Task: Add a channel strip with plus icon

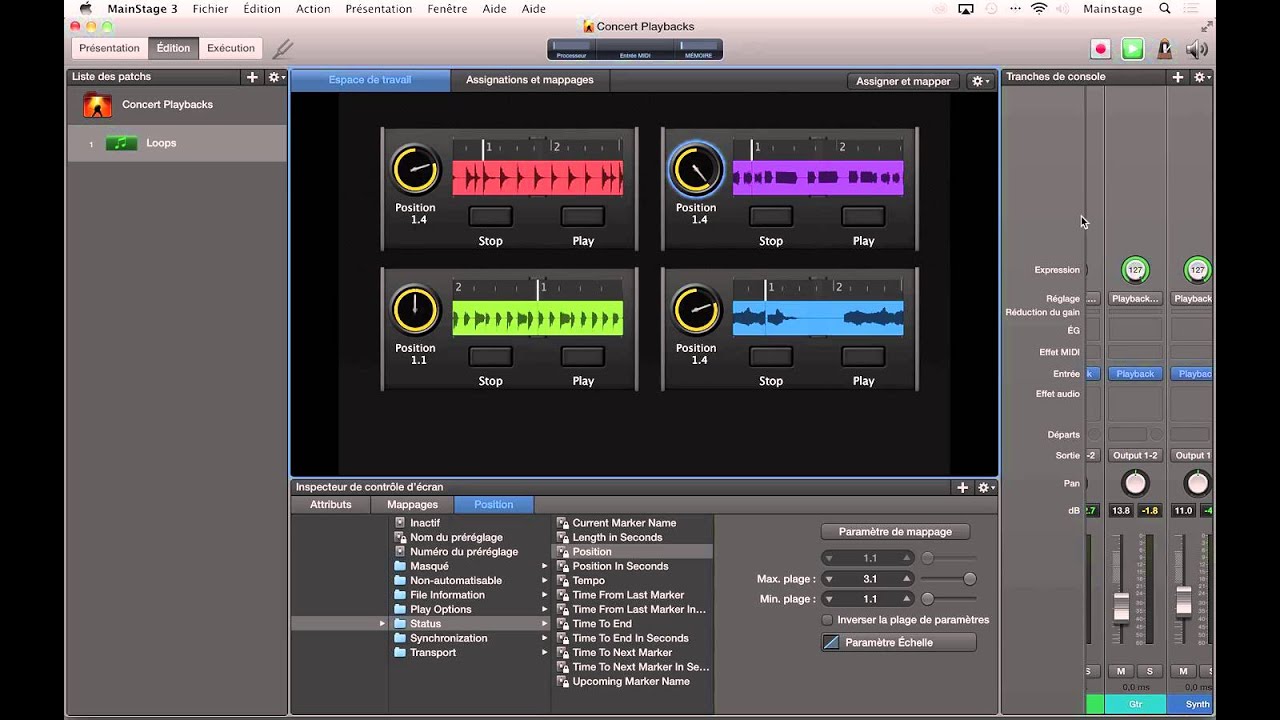Action: (1178, 77)
